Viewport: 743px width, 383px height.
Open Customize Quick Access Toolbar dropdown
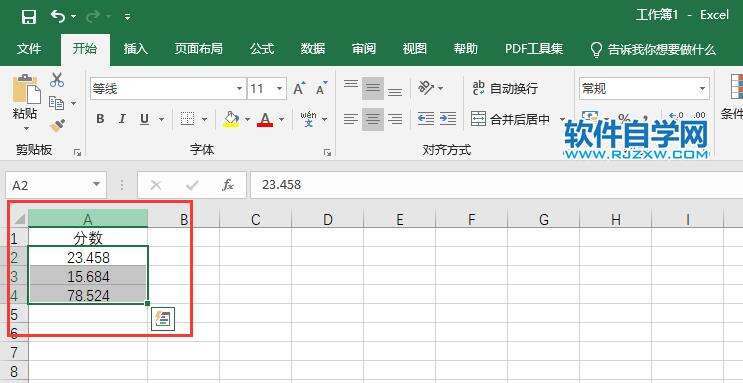[x=127, y=17]
